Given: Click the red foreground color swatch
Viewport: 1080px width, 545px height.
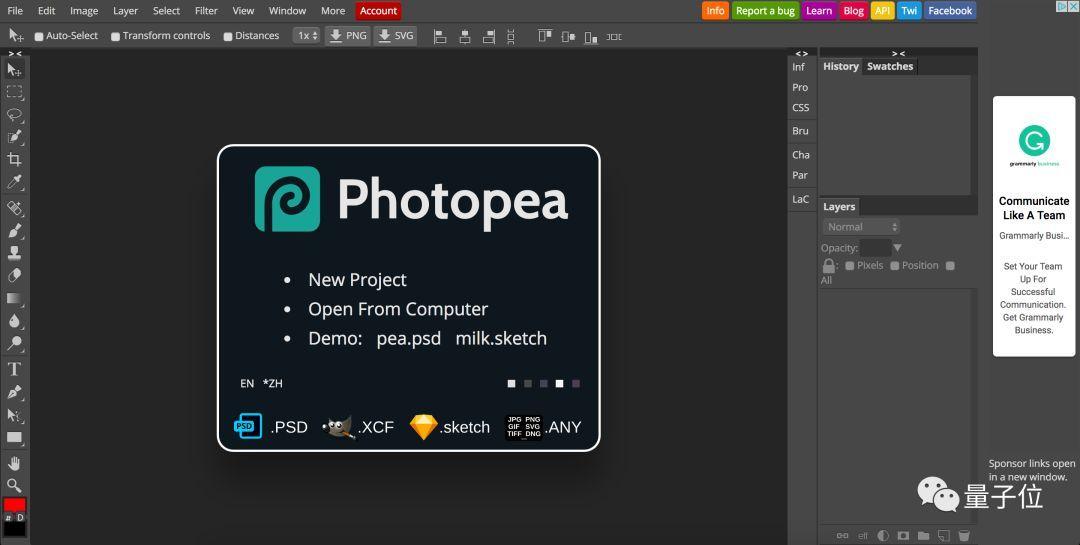Looking at the screenshot, I should 14,505.
